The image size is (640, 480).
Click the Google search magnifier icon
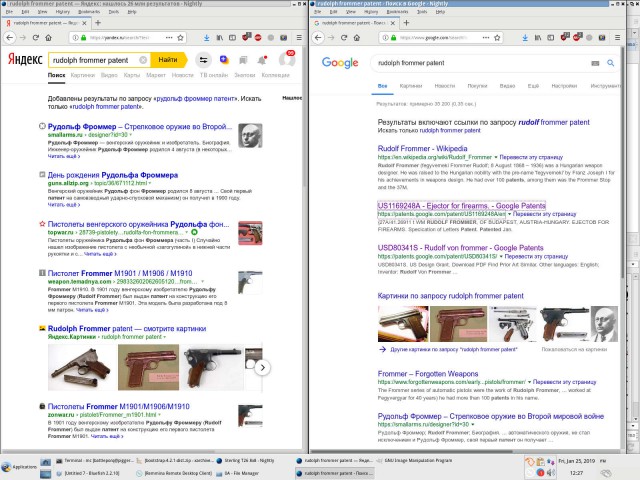tap(611, 63)
